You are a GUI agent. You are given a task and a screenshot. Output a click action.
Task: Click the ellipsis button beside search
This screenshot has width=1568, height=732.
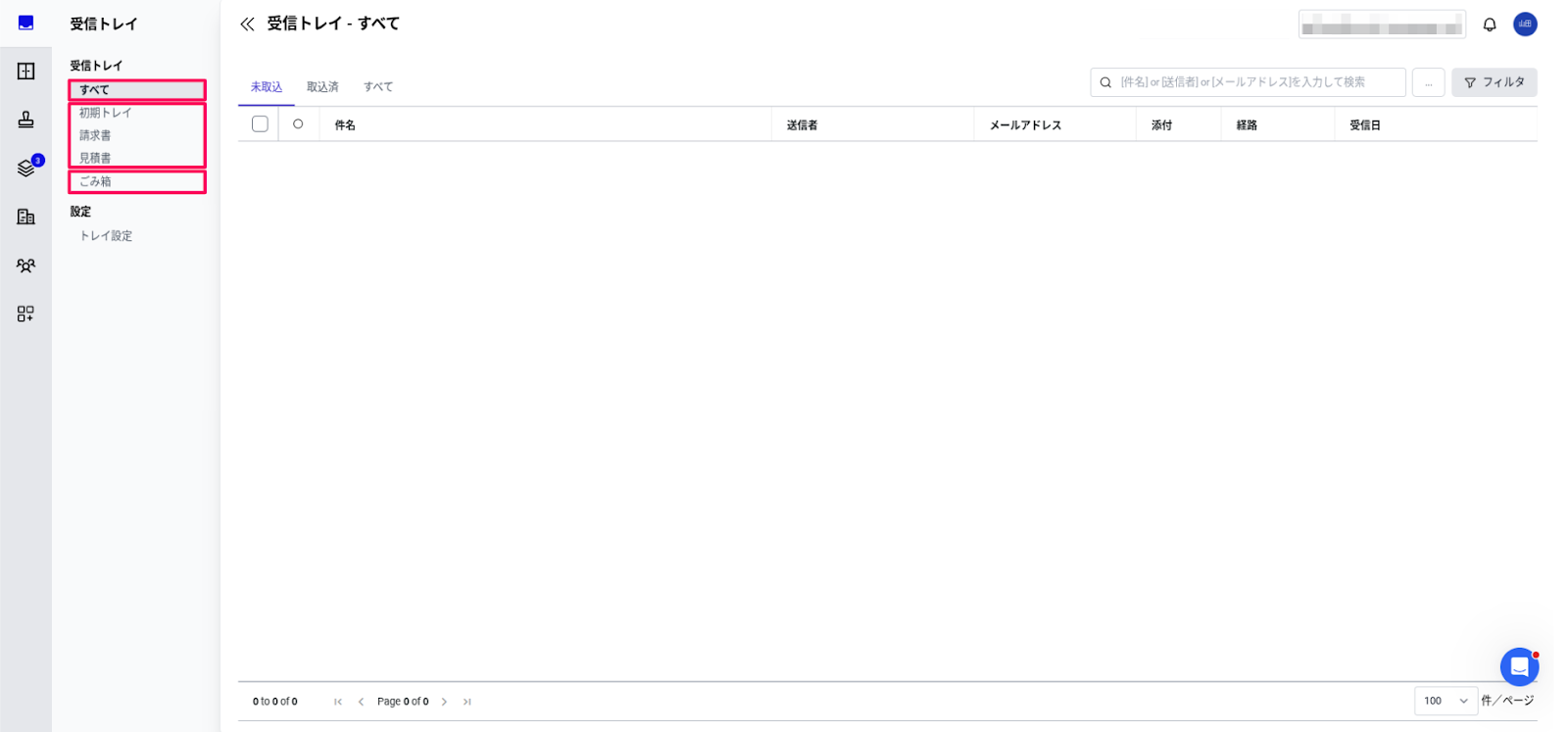click(x=1428, y=82)
